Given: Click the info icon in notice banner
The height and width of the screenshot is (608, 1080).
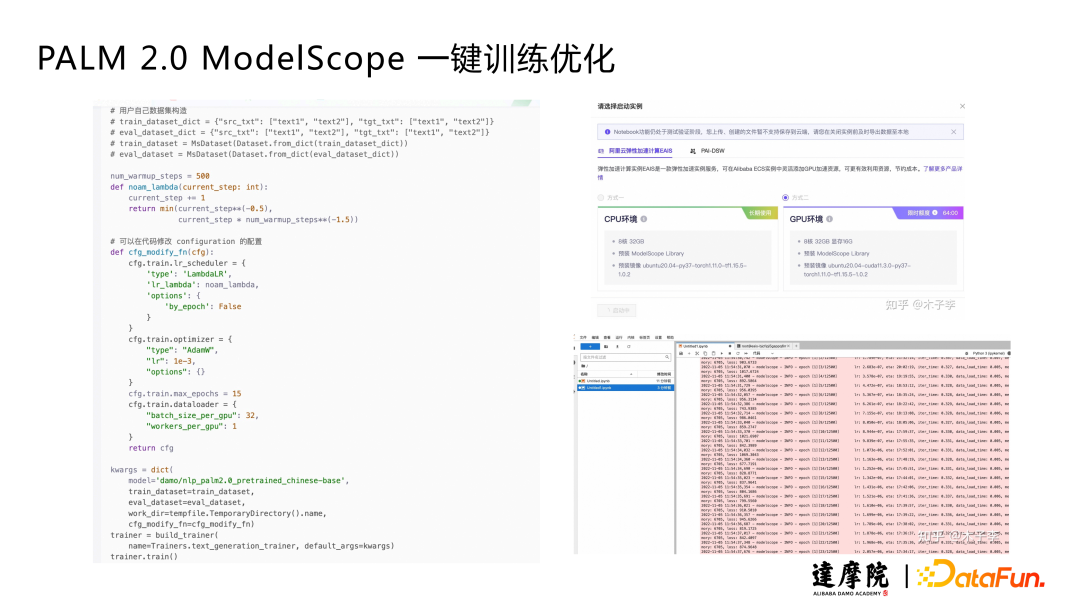Looking at the screenshot, I should coord(607,132).
